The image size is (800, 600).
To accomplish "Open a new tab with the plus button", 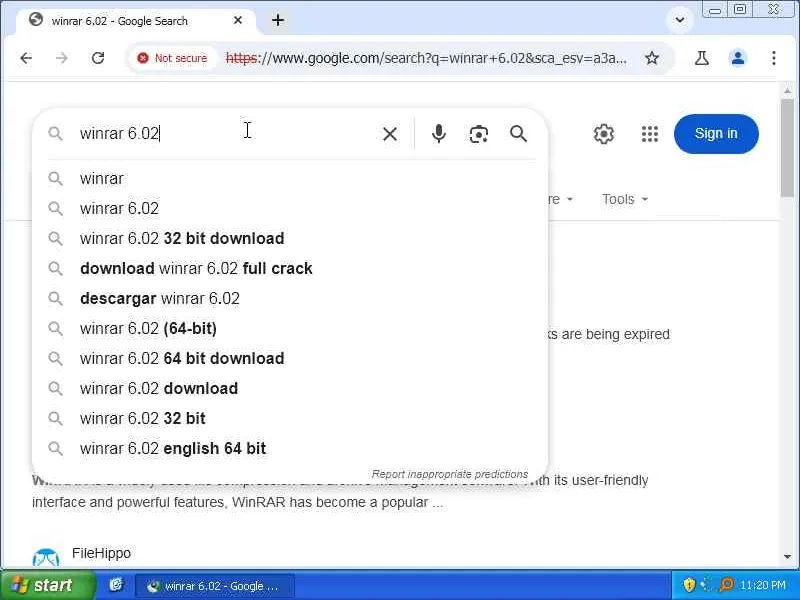I will click(x=278, y=20).
